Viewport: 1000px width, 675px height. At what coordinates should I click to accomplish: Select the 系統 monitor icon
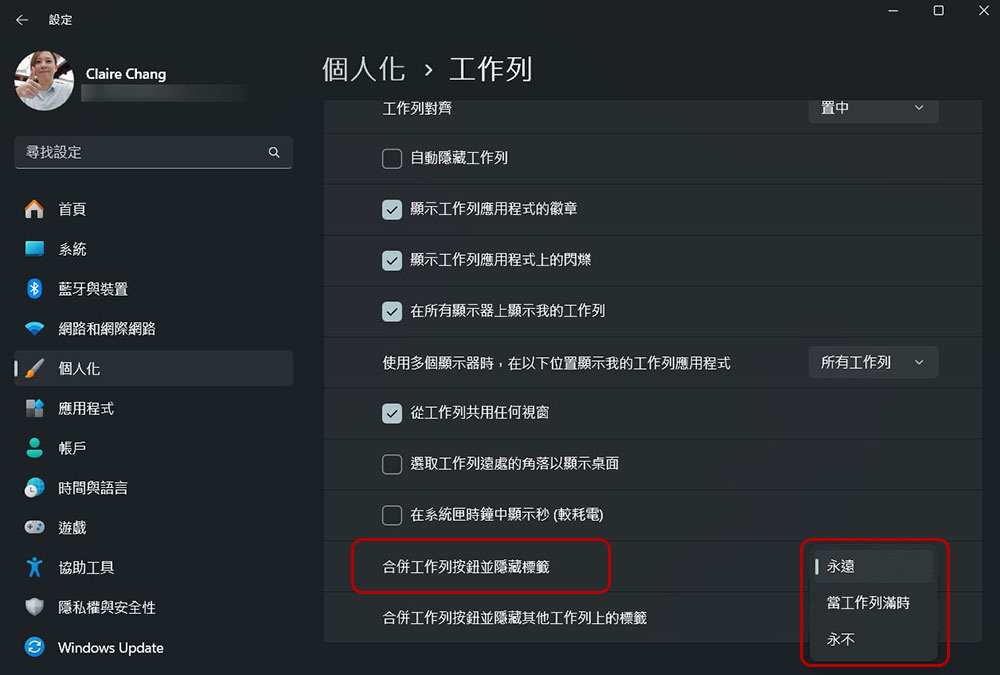[34, 249]
